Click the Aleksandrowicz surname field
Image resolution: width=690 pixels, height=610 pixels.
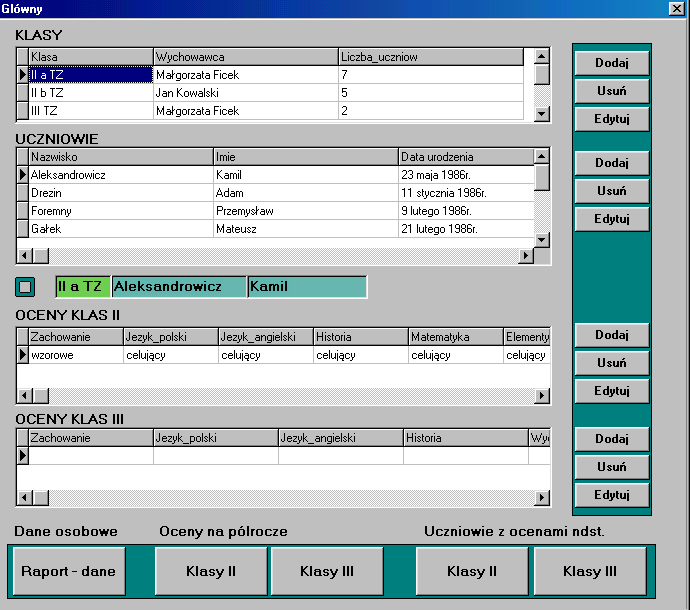[179, 287]
